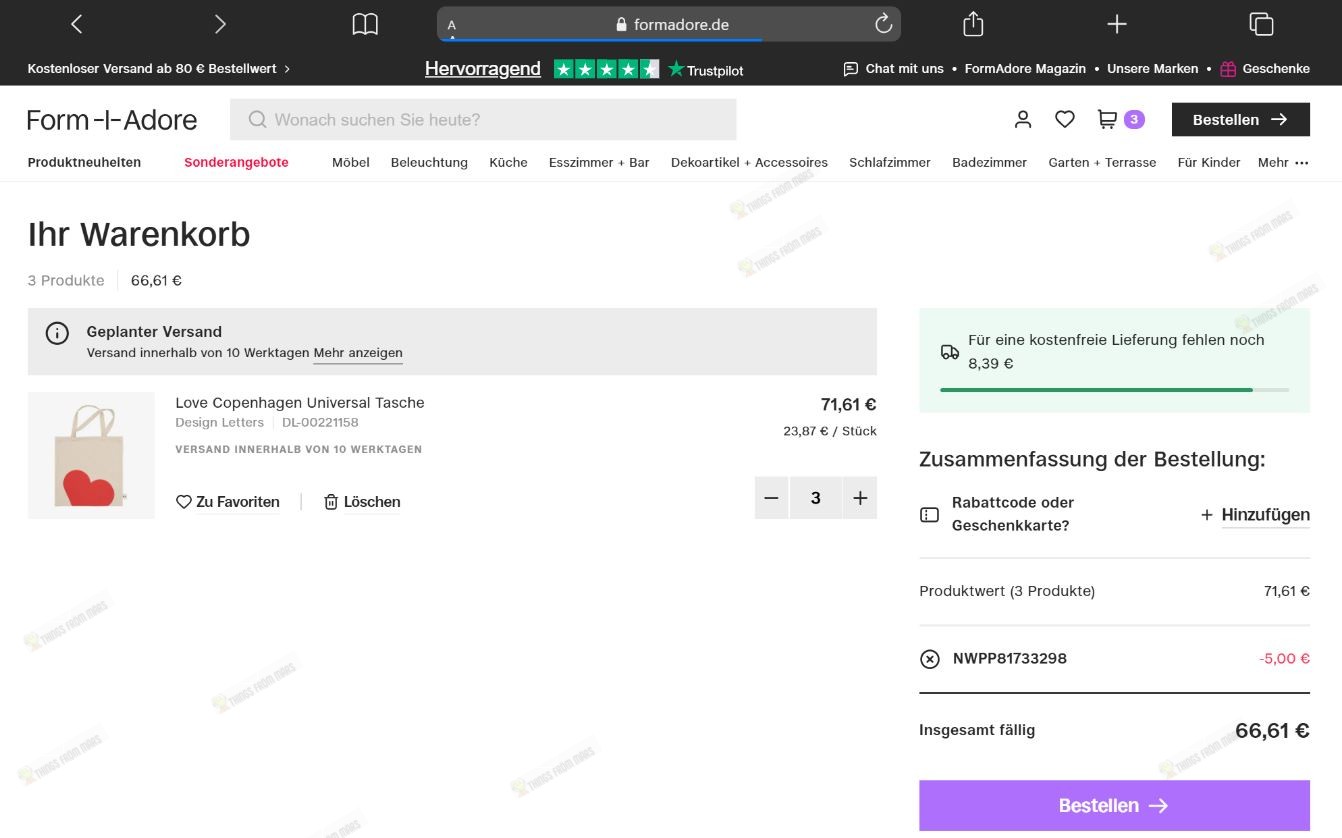The height and width of the screenshot is (838, 1342).
Task: Open the FormAdore Magazin link
Action: click(x=1025, y=69)
